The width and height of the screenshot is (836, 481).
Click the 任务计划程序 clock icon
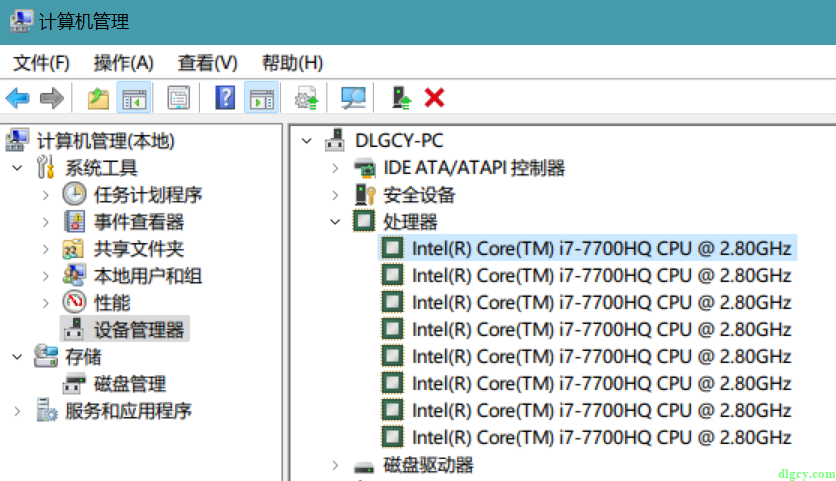pyautogui.click(x=74, y=194)
